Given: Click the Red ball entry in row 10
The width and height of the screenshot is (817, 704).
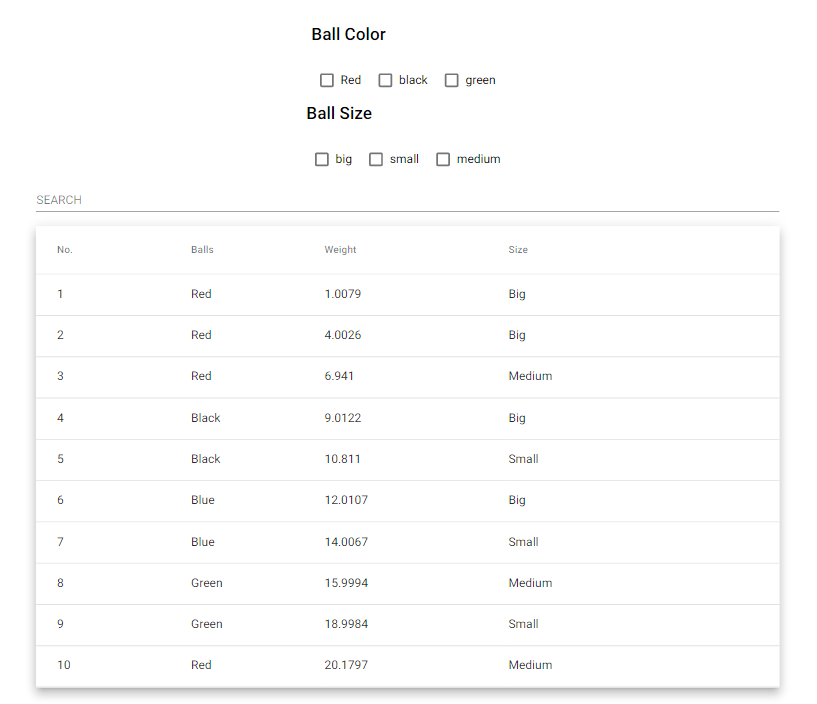Looking at the screenshot, I should click(201, 665).
